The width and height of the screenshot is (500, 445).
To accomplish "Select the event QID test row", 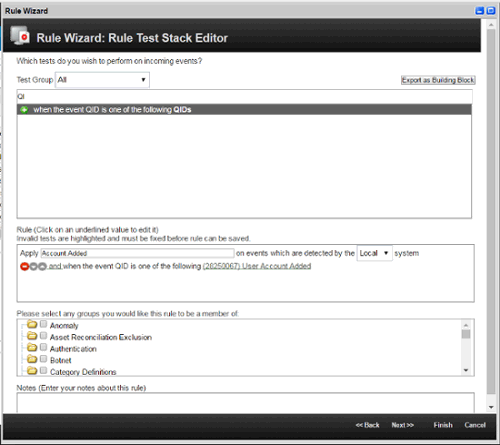I will coord(244,110).
